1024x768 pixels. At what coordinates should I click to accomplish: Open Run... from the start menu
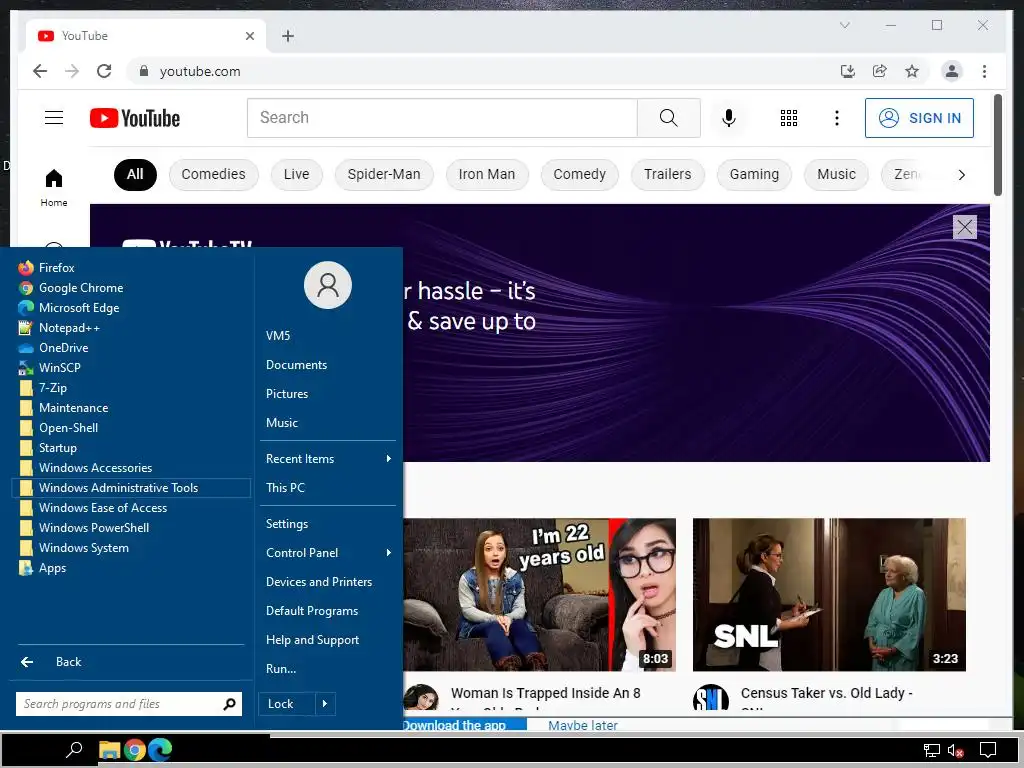click(x=328, y=669)
